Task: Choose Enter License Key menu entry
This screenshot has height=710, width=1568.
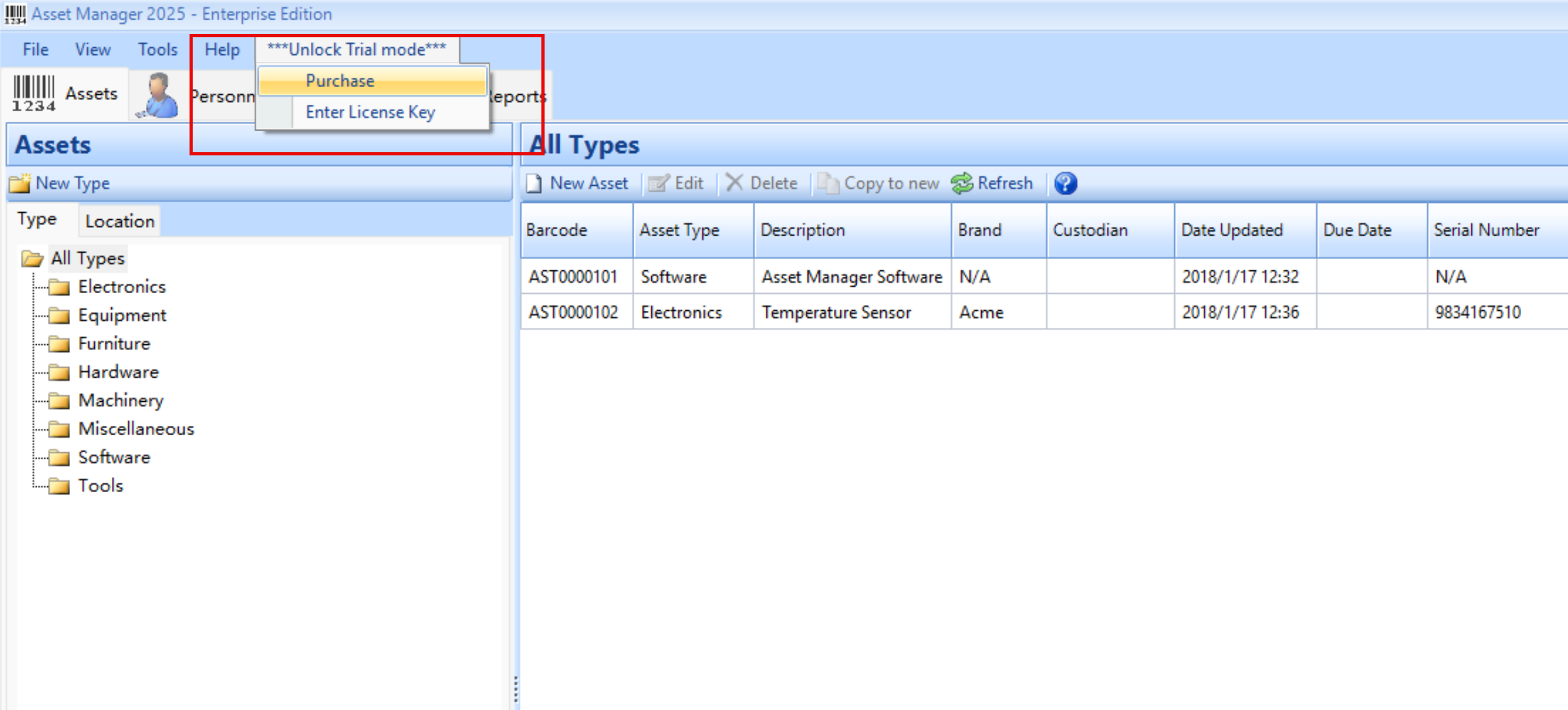Action: click(x=370, y=112)
